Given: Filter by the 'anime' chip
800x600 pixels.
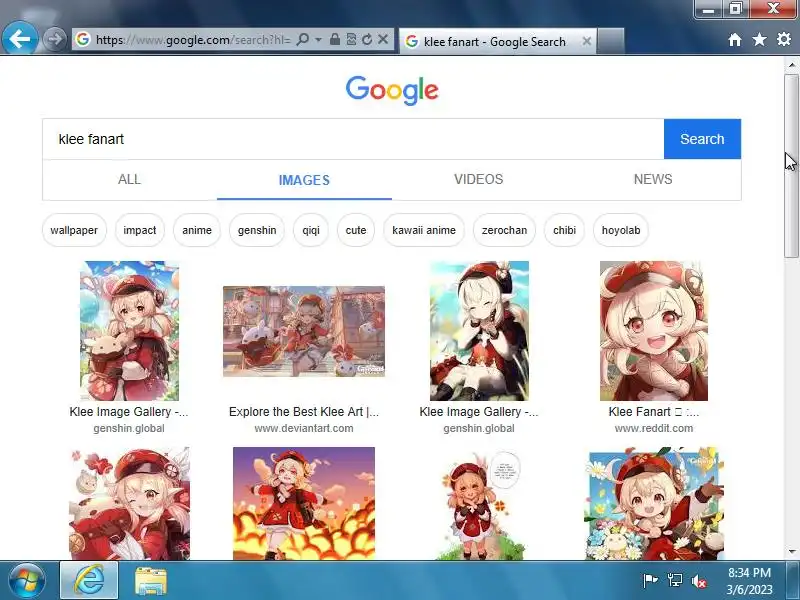Looking at the screenshot, I should click(197, 230).
